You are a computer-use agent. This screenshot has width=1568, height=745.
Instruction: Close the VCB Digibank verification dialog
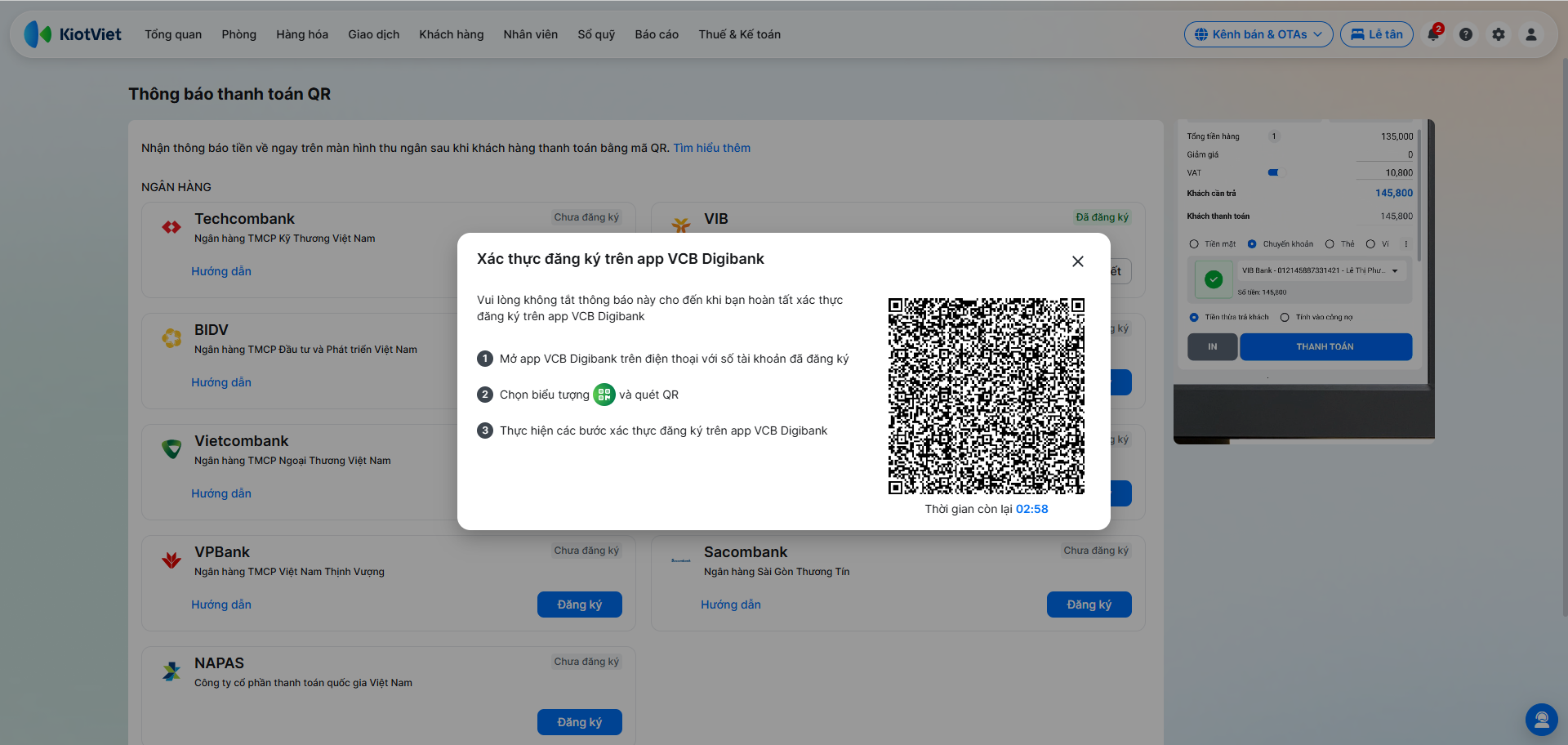pos(1078,261)
